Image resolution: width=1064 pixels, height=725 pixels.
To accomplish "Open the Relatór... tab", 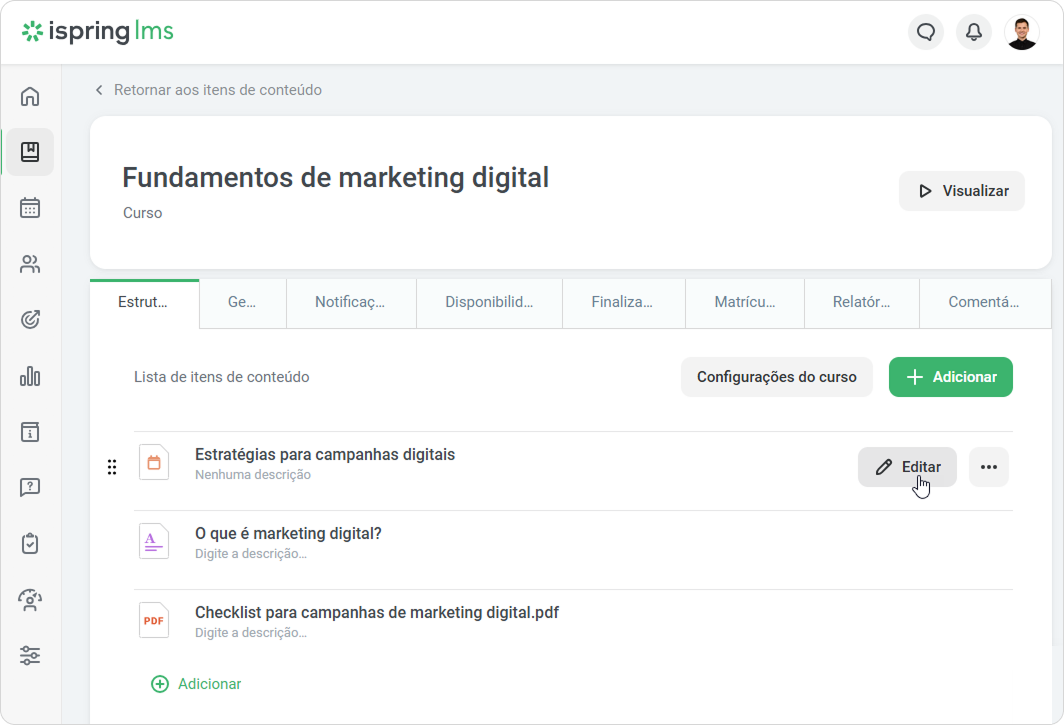I will pos(861,303).
